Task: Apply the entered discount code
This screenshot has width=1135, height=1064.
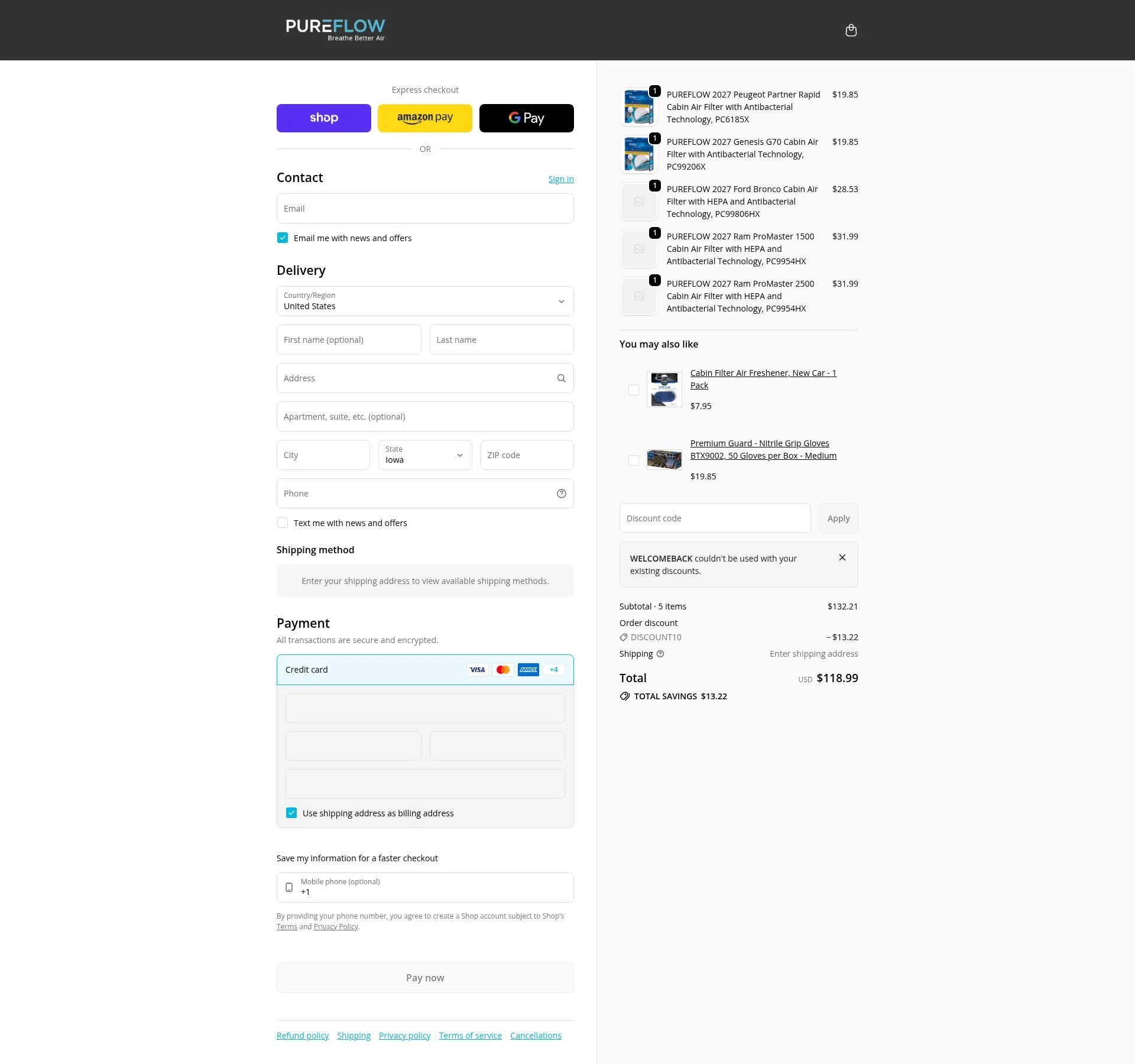Action: 838,518
